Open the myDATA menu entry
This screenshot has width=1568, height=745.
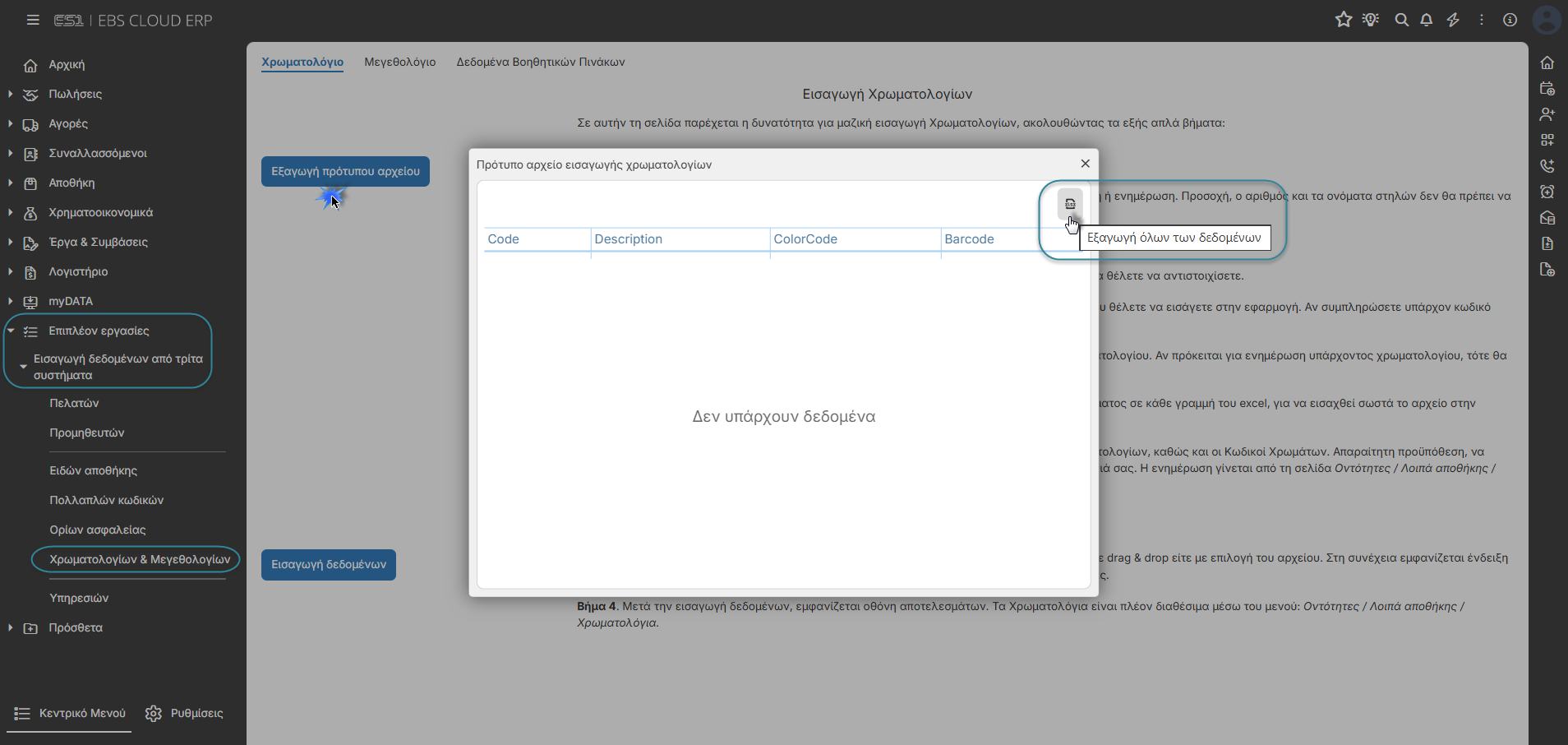71,302
